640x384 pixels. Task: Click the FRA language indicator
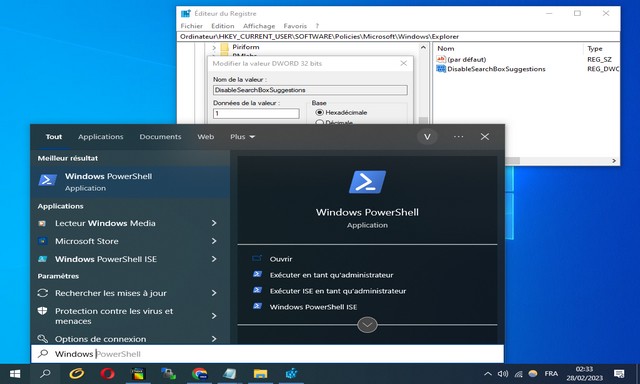[551, 374]
